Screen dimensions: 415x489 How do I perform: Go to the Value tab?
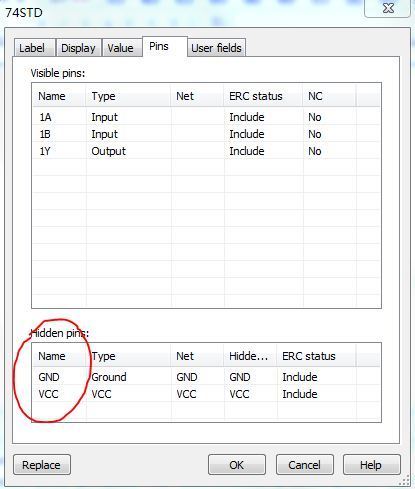(121, 48)
